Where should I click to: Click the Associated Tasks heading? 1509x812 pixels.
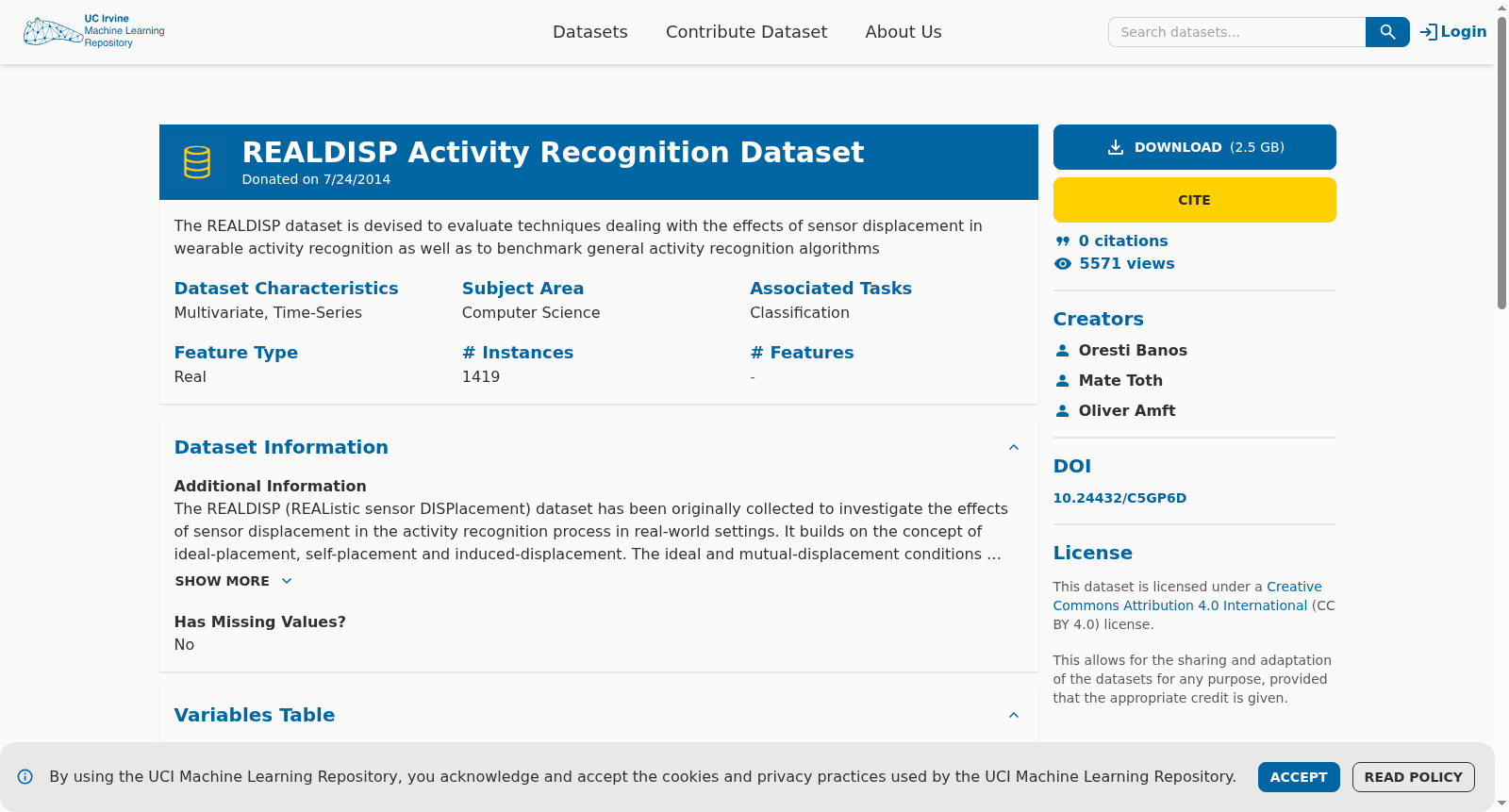point(831,289)
